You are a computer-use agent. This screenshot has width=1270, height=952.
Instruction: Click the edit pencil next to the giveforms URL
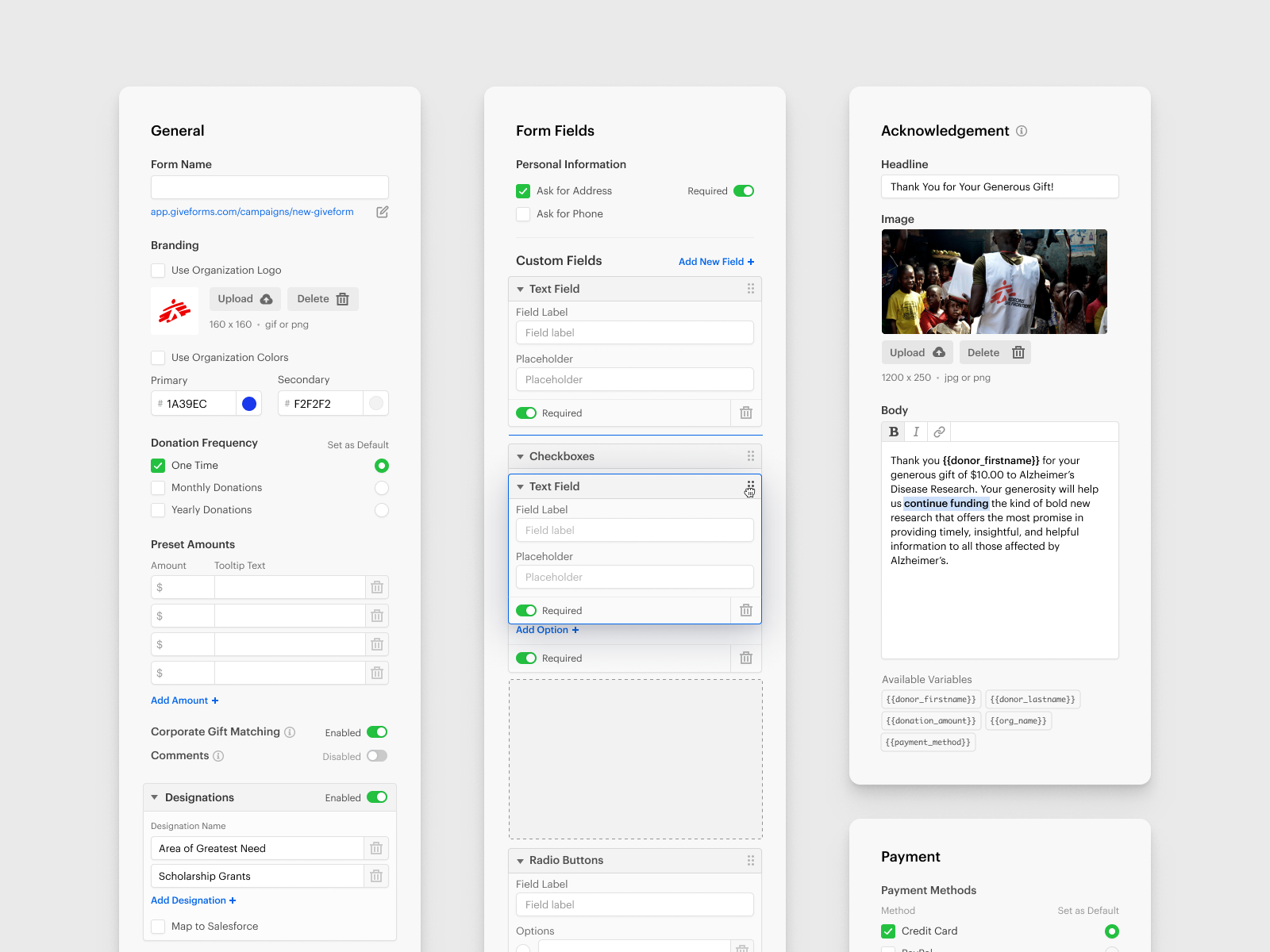(x=382, y=212)
